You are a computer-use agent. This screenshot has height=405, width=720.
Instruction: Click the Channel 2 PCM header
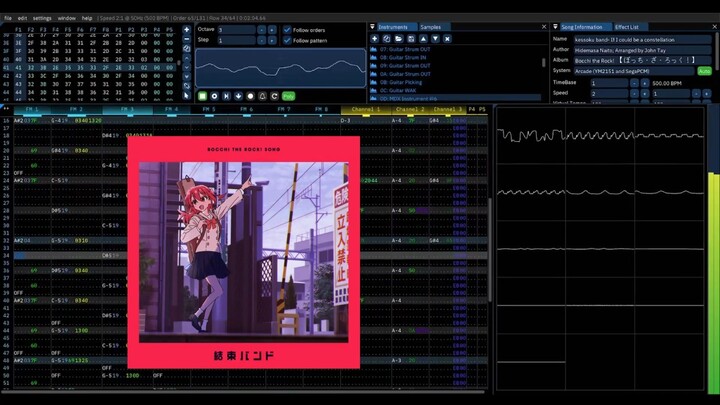click(x=410, y=109)
